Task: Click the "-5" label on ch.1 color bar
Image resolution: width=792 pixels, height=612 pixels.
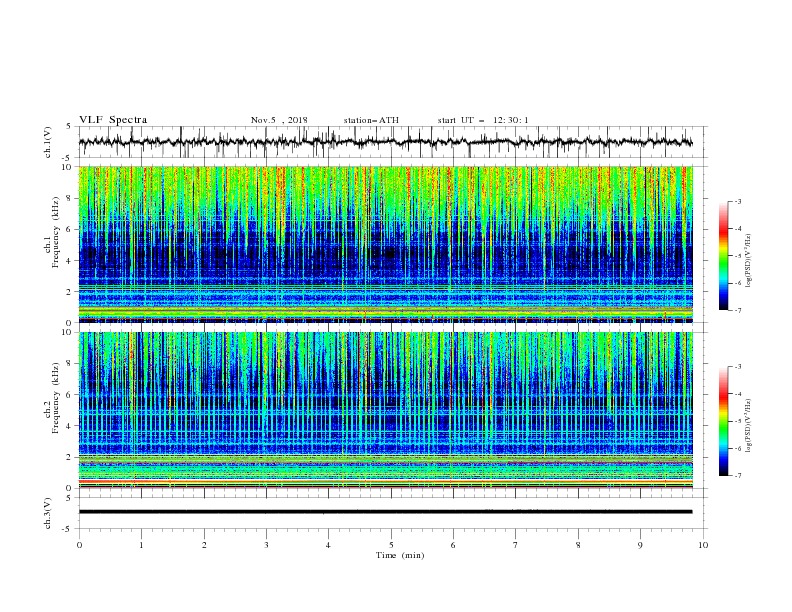Action: 737,256
